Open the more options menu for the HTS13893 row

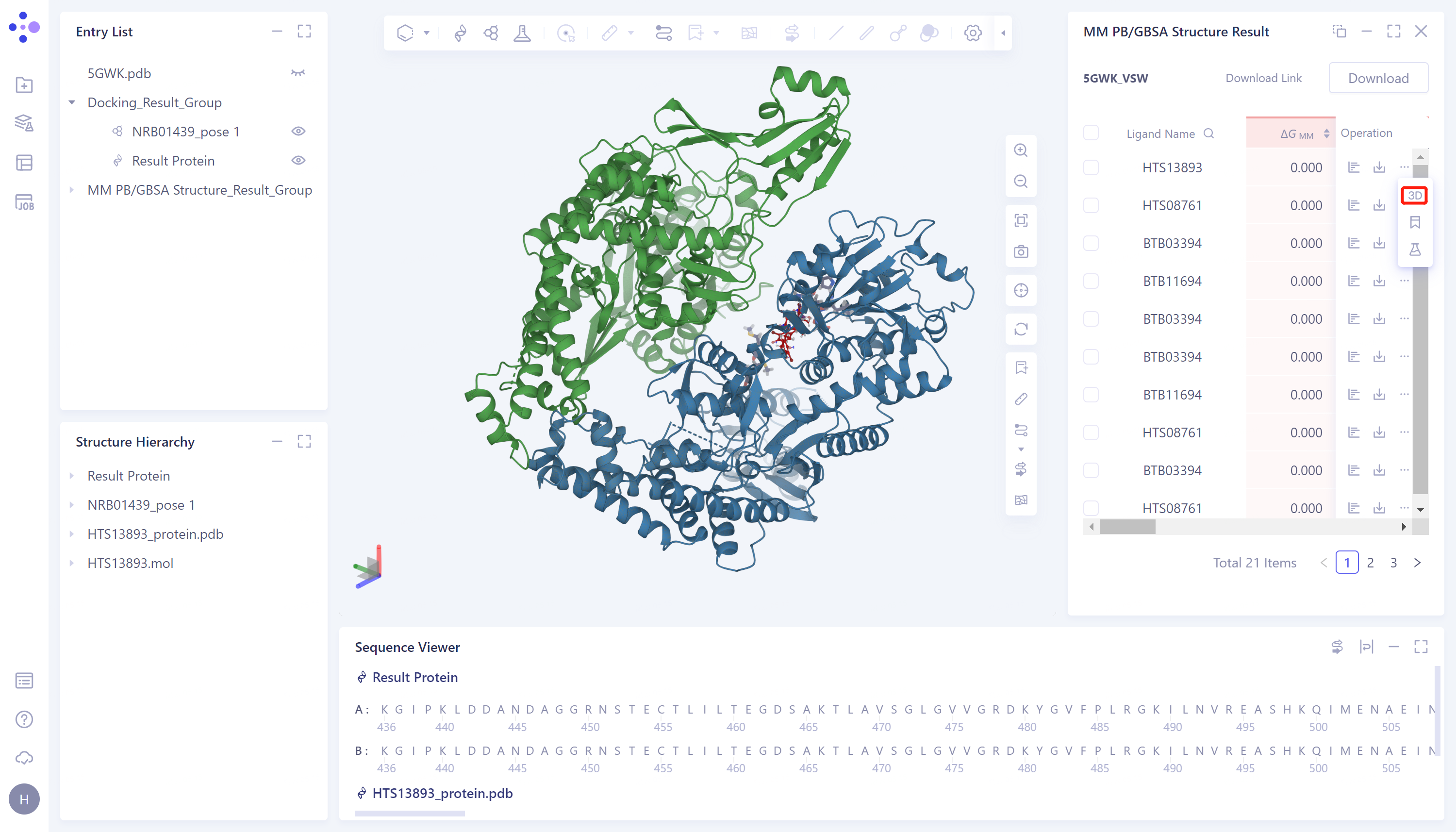(1404, 167)
